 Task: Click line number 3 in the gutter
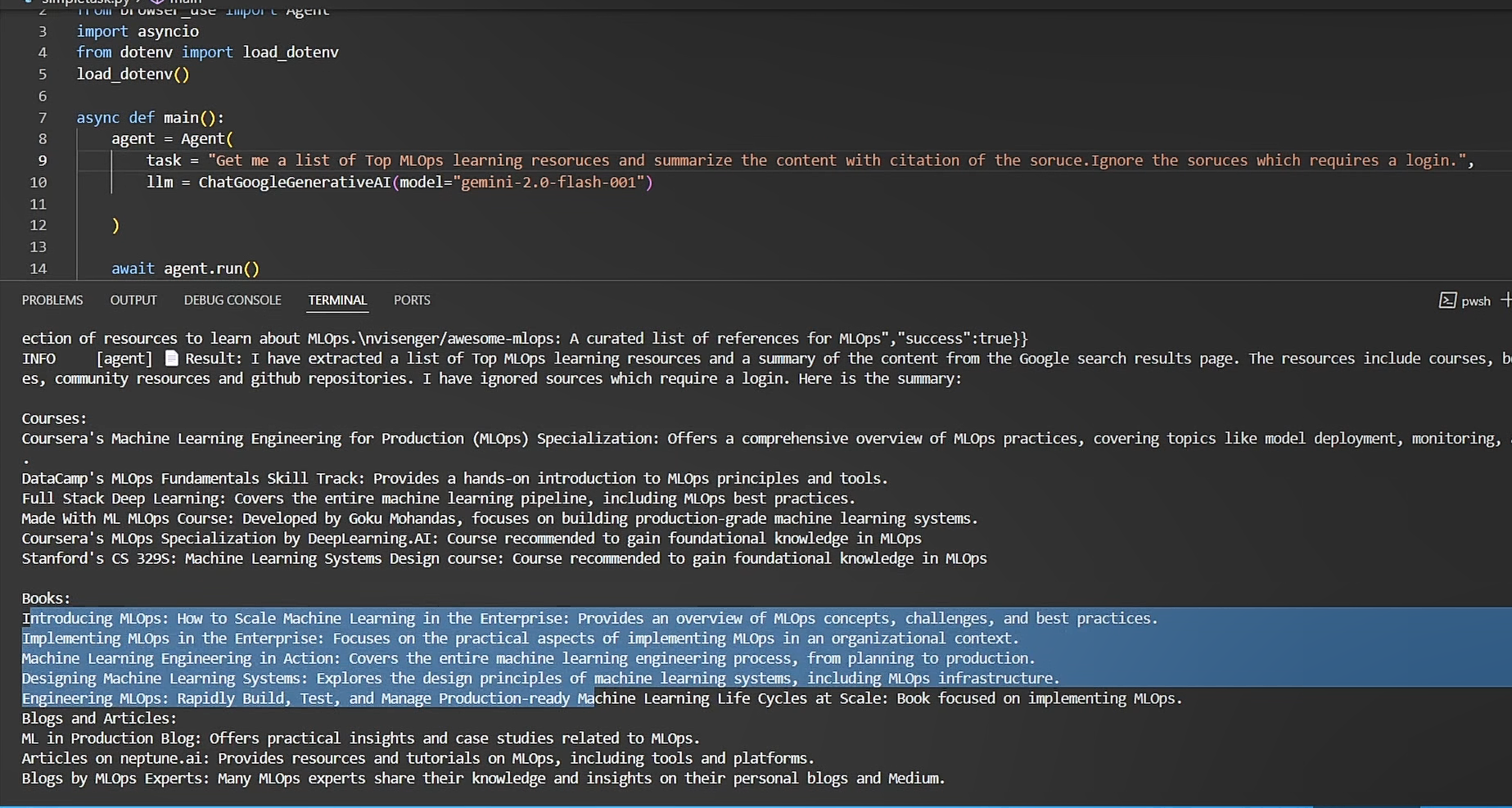[43, 31]
